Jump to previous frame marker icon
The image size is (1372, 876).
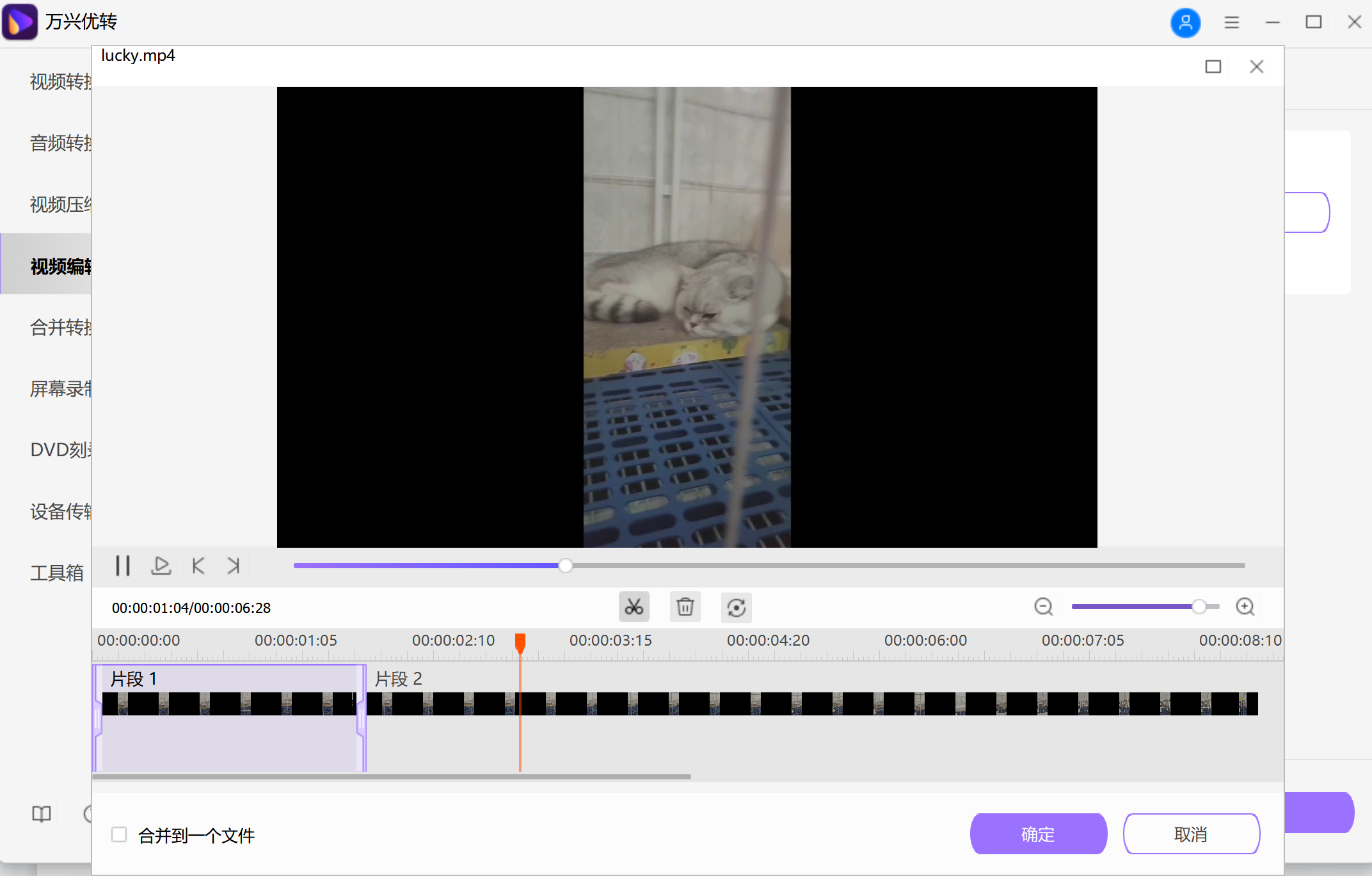(198, 566)
